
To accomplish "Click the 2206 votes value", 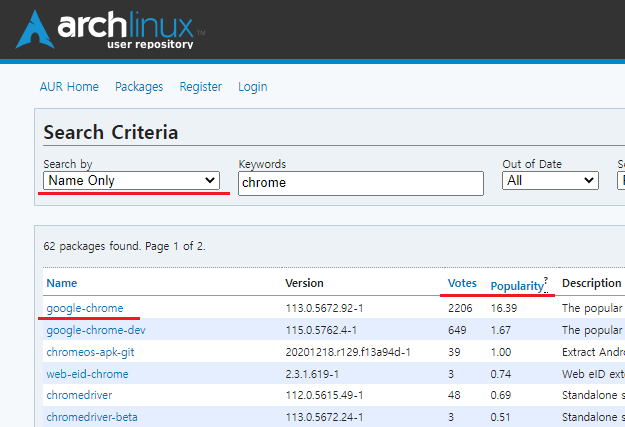I will point(460,308).
